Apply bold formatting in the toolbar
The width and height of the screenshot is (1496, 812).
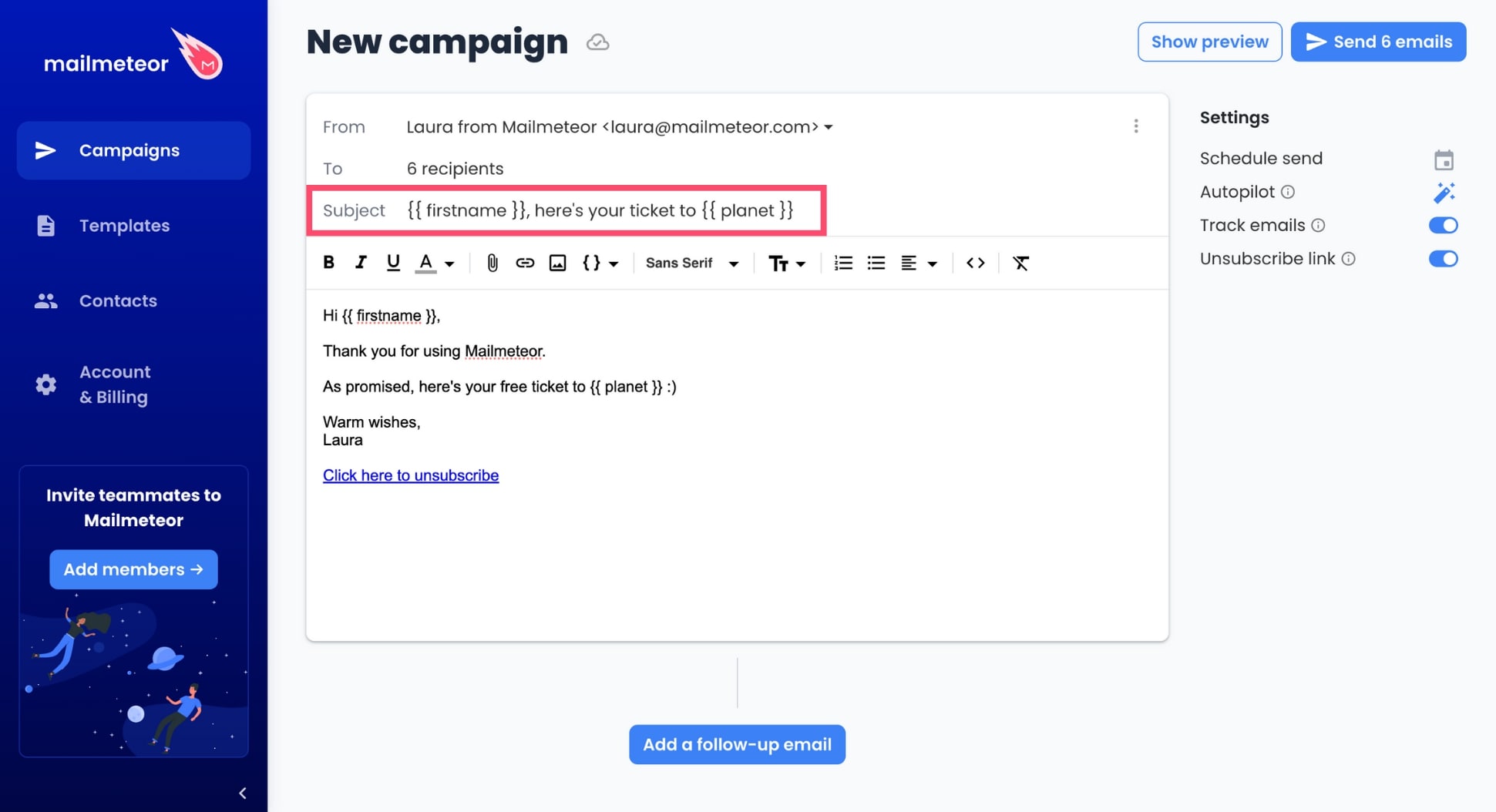(x=328, y=262)
